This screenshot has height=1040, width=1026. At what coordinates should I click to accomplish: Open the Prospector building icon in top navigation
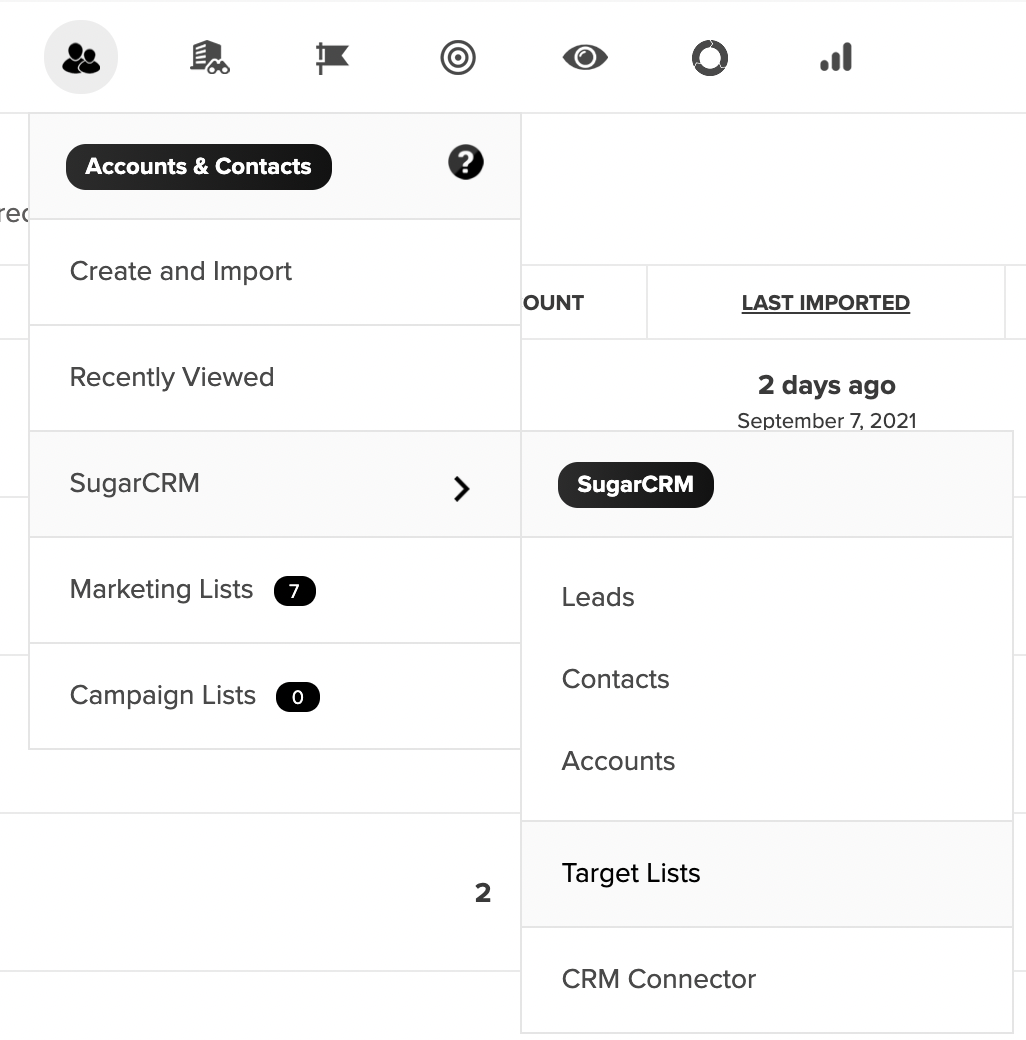[x=207, y=57]
